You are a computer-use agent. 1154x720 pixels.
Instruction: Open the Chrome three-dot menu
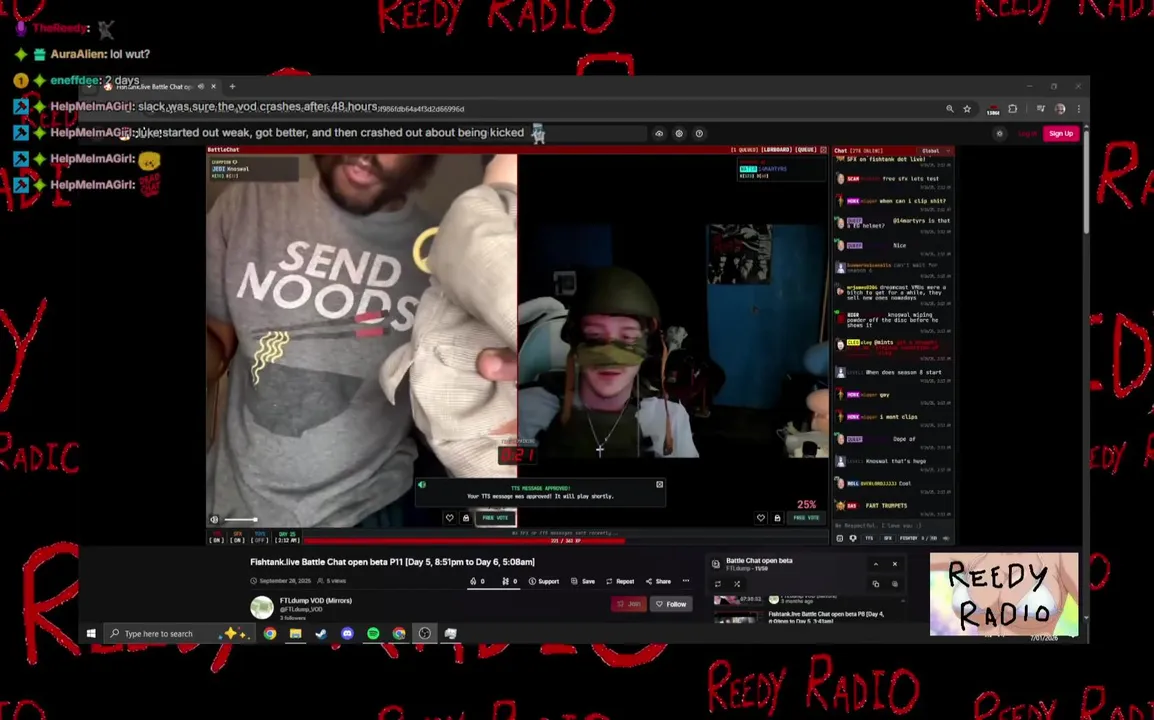(x=1079, y=109)
